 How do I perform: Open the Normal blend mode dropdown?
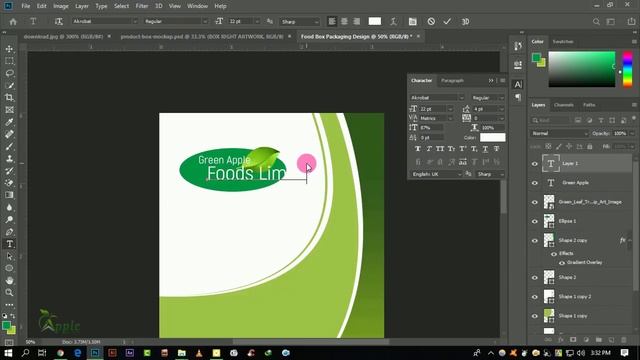[x=559, y=133]
